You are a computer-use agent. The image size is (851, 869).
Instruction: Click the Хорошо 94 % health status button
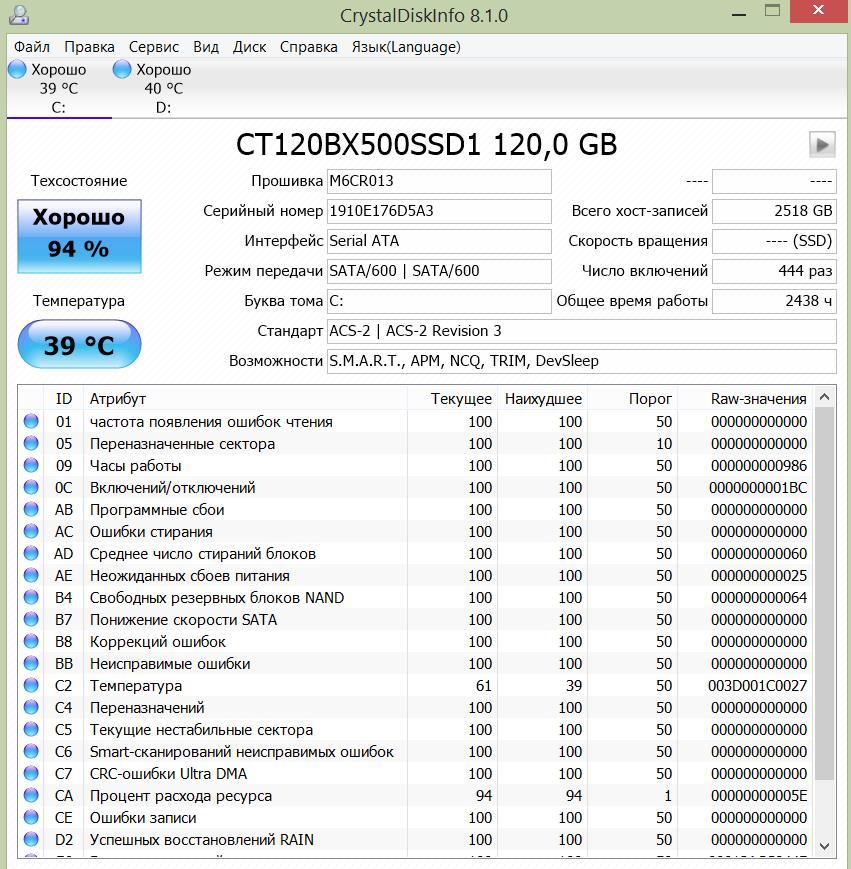79,235
